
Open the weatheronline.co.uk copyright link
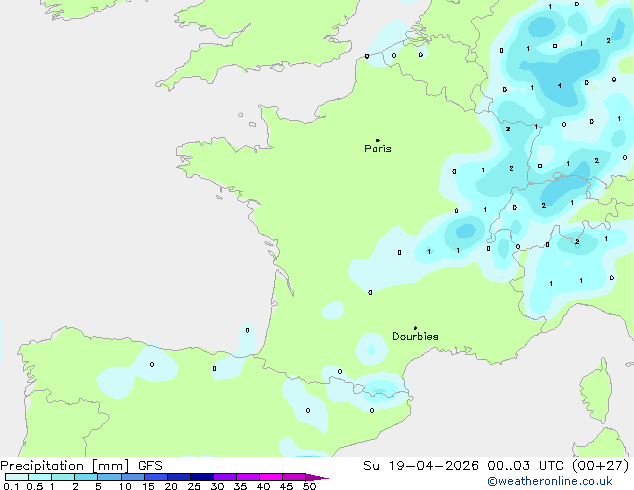(x=550, y=481)
